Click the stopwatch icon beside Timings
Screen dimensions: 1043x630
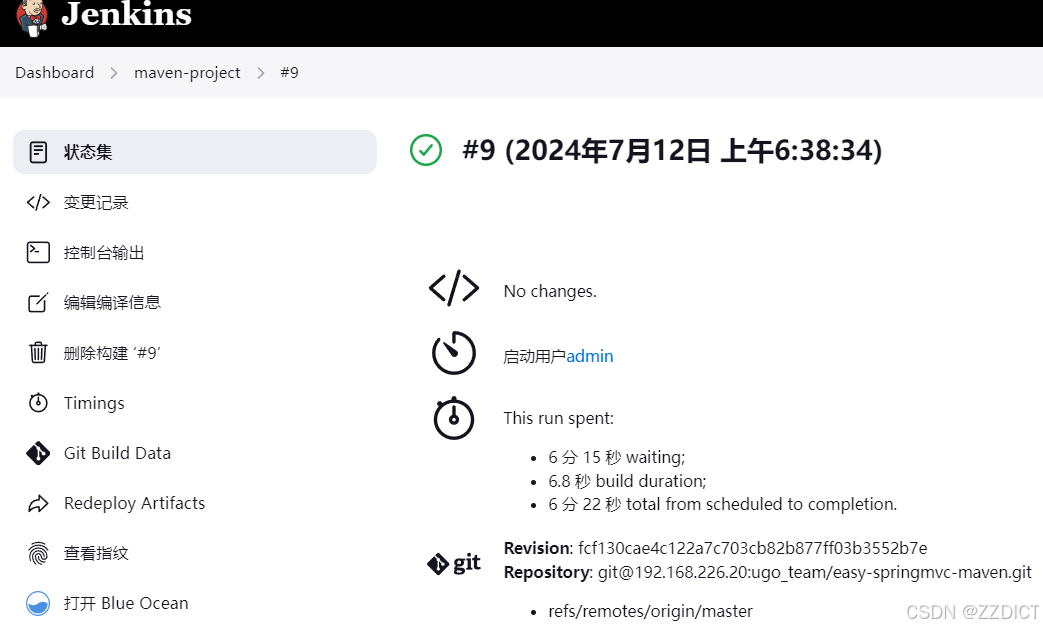(x=39, y=402)
